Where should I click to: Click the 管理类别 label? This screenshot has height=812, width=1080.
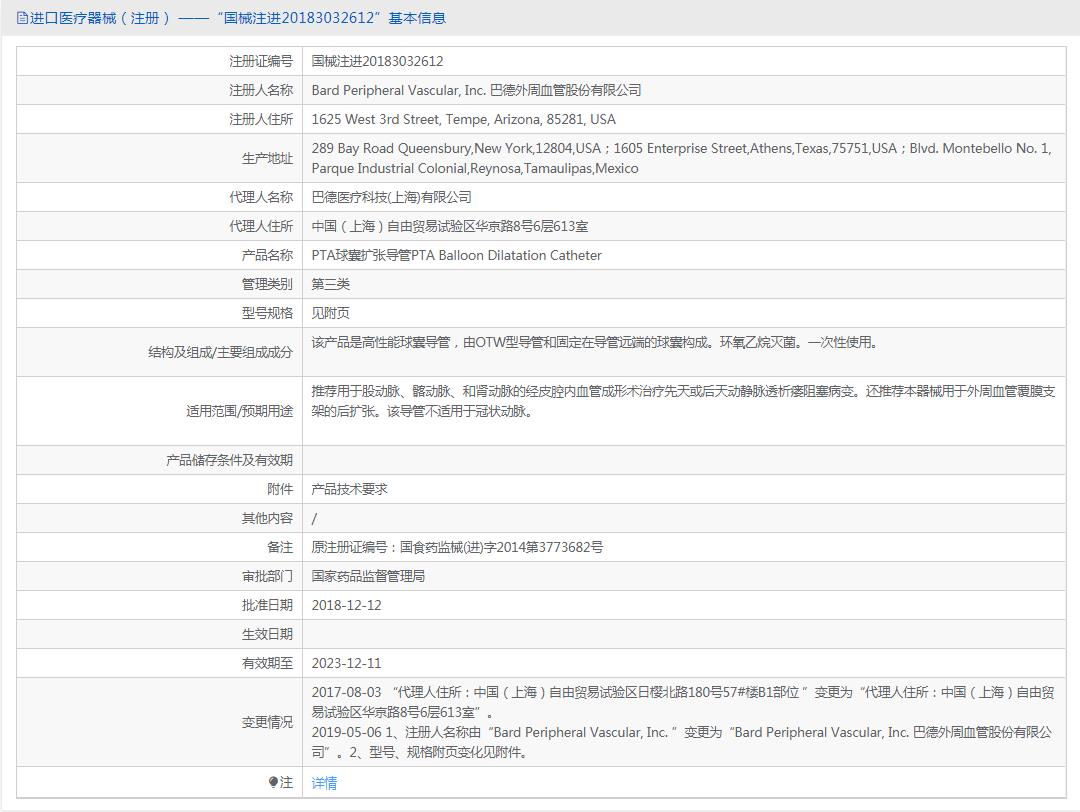tap(267, 284)
